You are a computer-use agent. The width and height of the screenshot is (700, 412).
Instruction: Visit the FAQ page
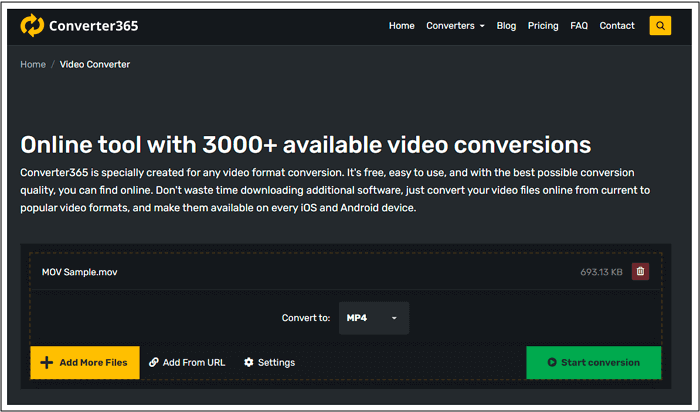(579, 26)
